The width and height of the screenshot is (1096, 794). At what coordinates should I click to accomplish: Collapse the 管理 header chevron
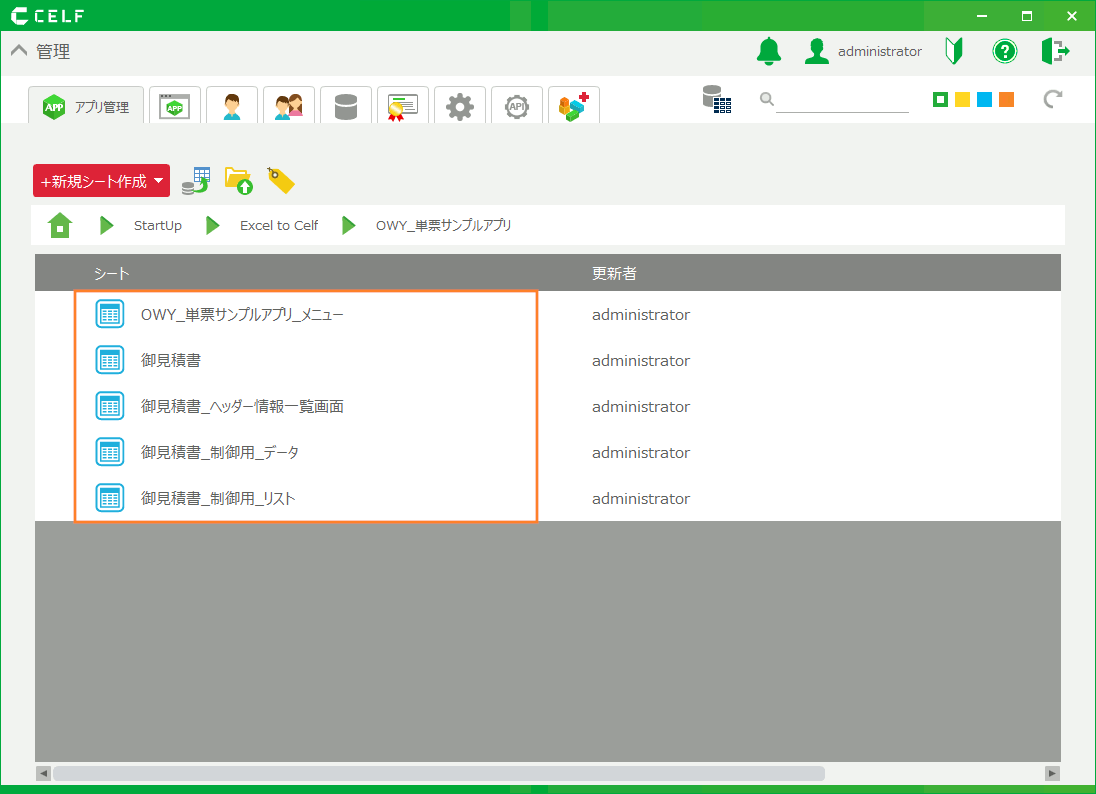tap(19, 52)
